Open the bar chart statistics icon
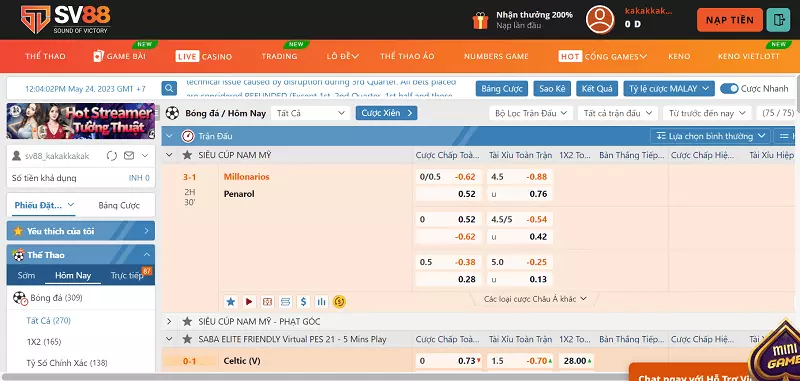The width and height of the screenshot is (800, 381). coord(321,301)
